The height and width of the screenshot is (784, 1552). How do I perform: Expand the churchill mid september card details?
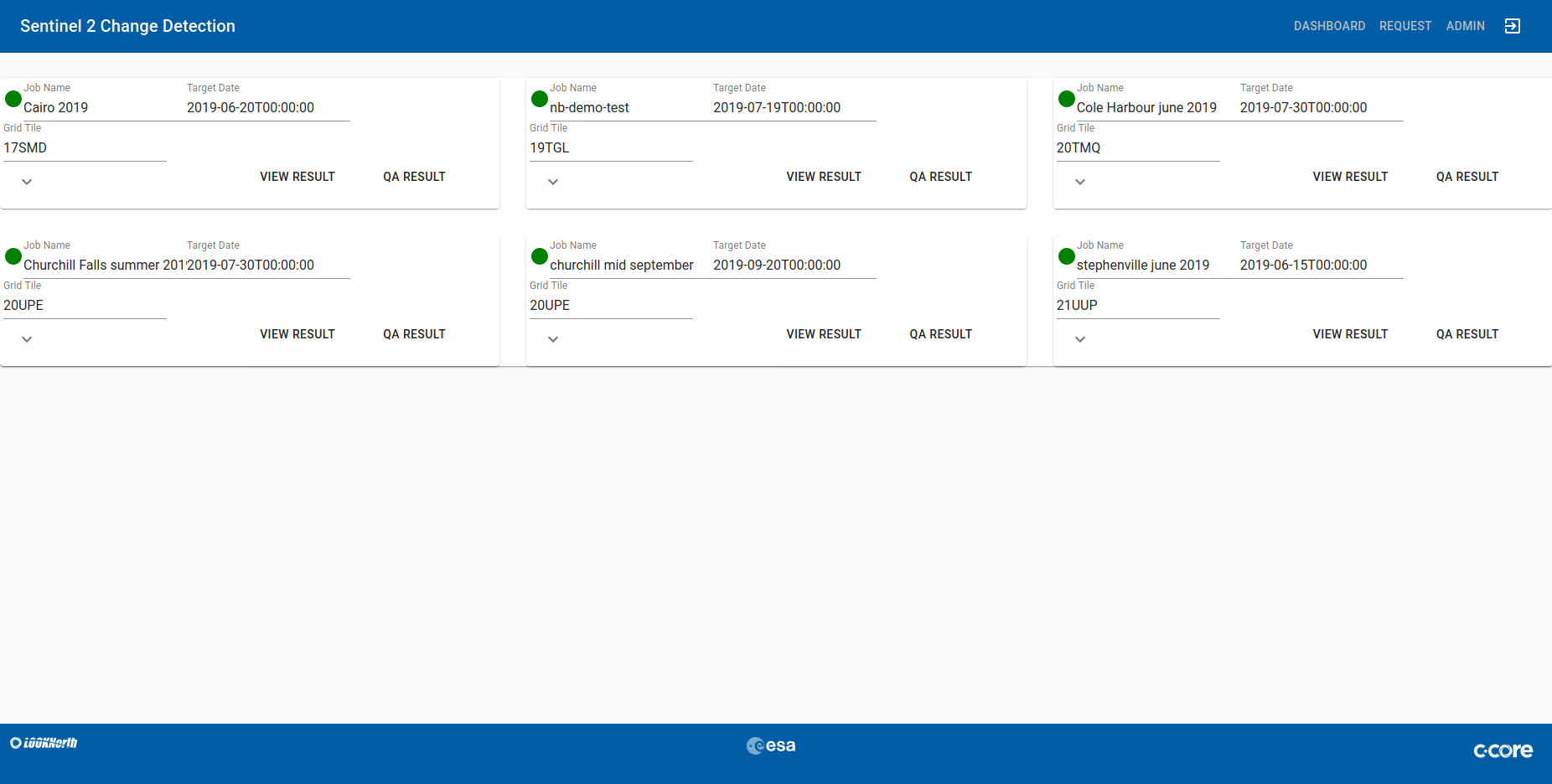(x=553, y=339)
